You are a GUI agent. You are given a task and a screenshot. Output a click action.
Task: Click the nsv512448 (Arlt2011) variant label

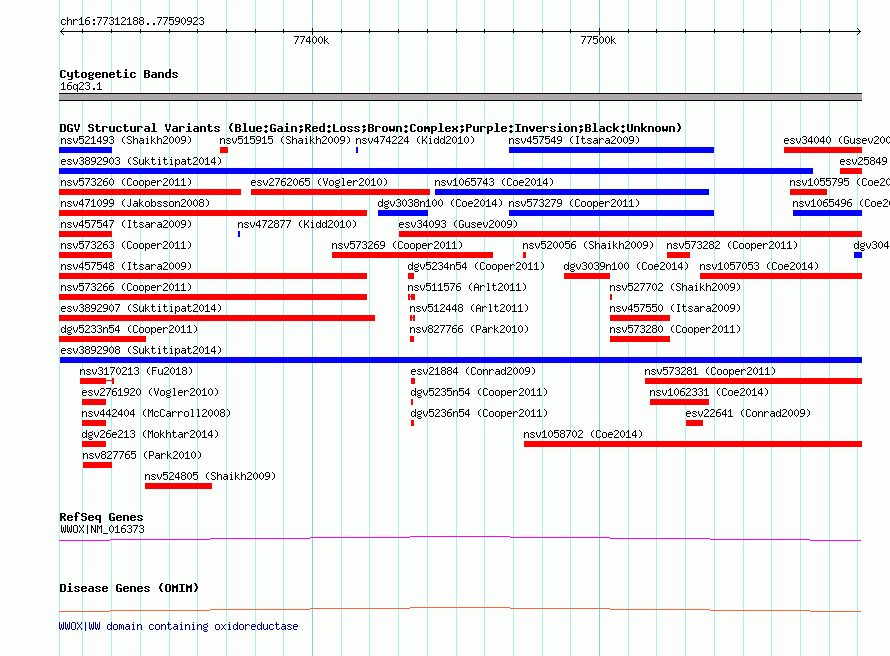pos(469,308)
